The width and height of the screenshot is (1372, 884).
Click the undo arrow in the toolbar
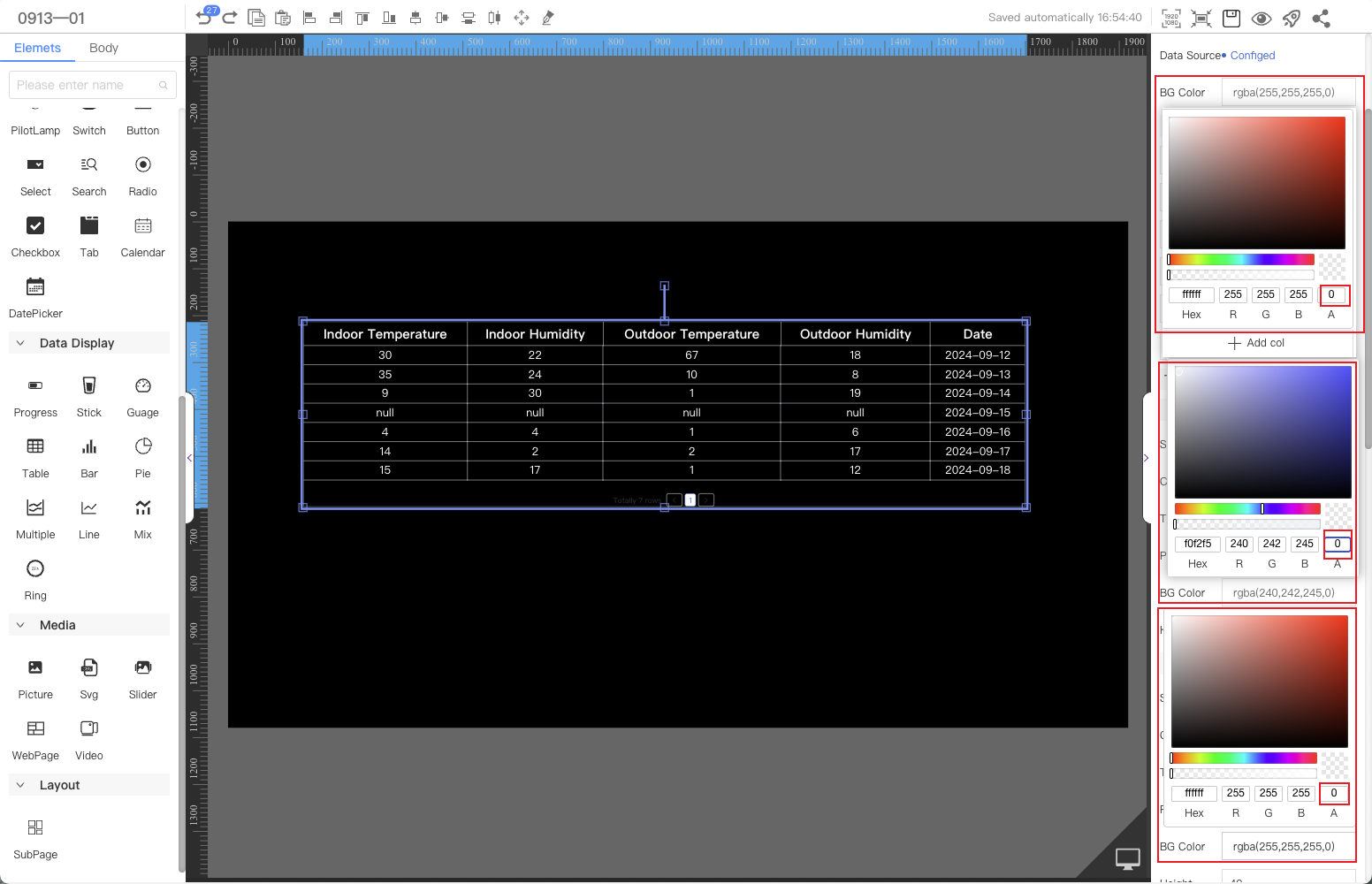click(x=204, y=18)
